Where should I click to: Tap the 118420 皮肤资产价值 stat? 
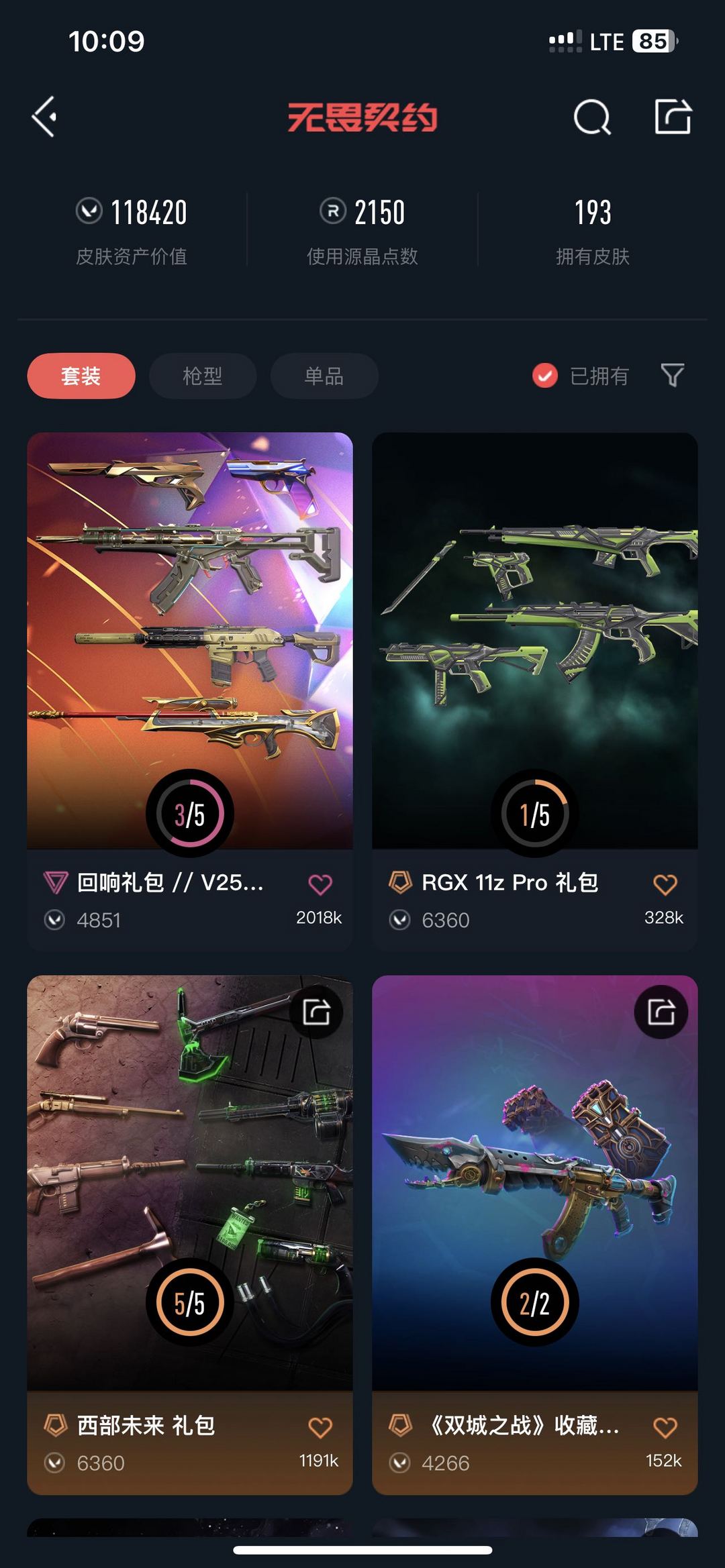tap(132, 231)
